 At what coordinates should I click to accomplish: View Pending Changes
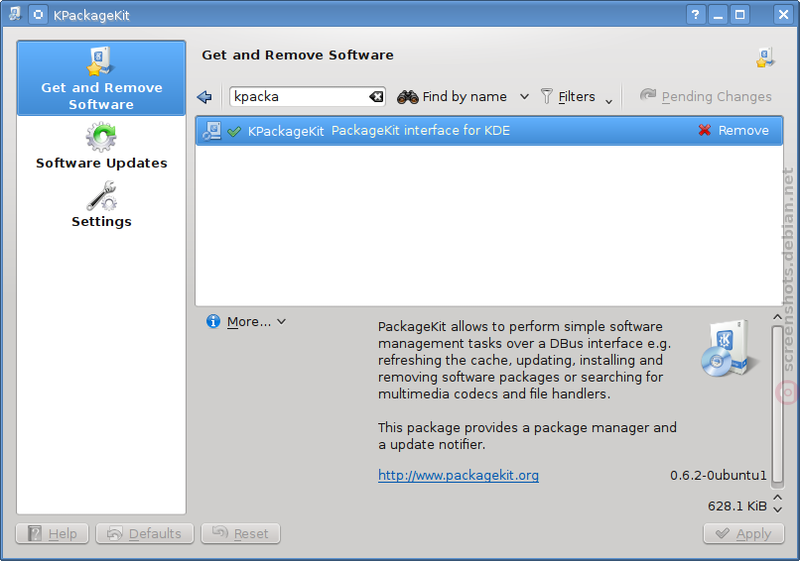(x=706, y=96)
